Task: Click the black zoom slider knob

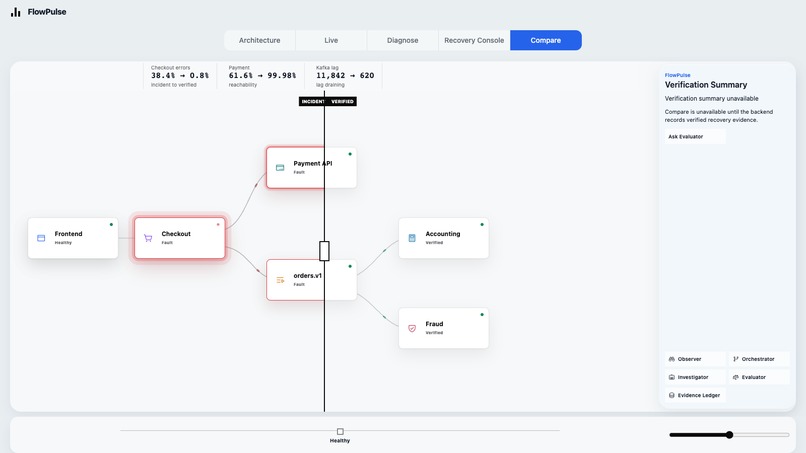Action: (729, 434)
